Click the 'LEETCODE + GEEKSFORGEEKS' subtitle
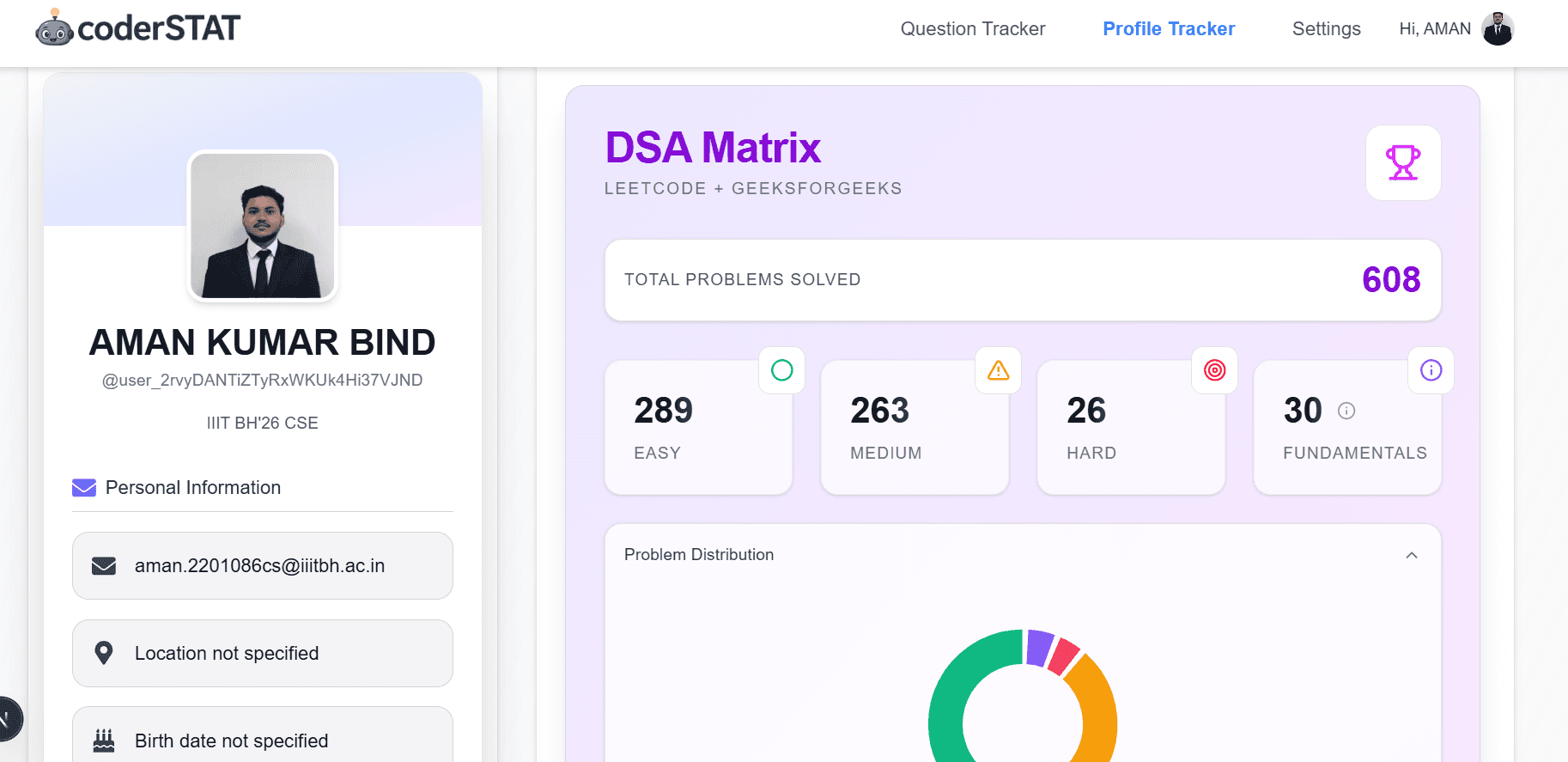Image resolution: width=1568 pixels, height=762 pixels. pyautogui.click(x=753, y=188)
